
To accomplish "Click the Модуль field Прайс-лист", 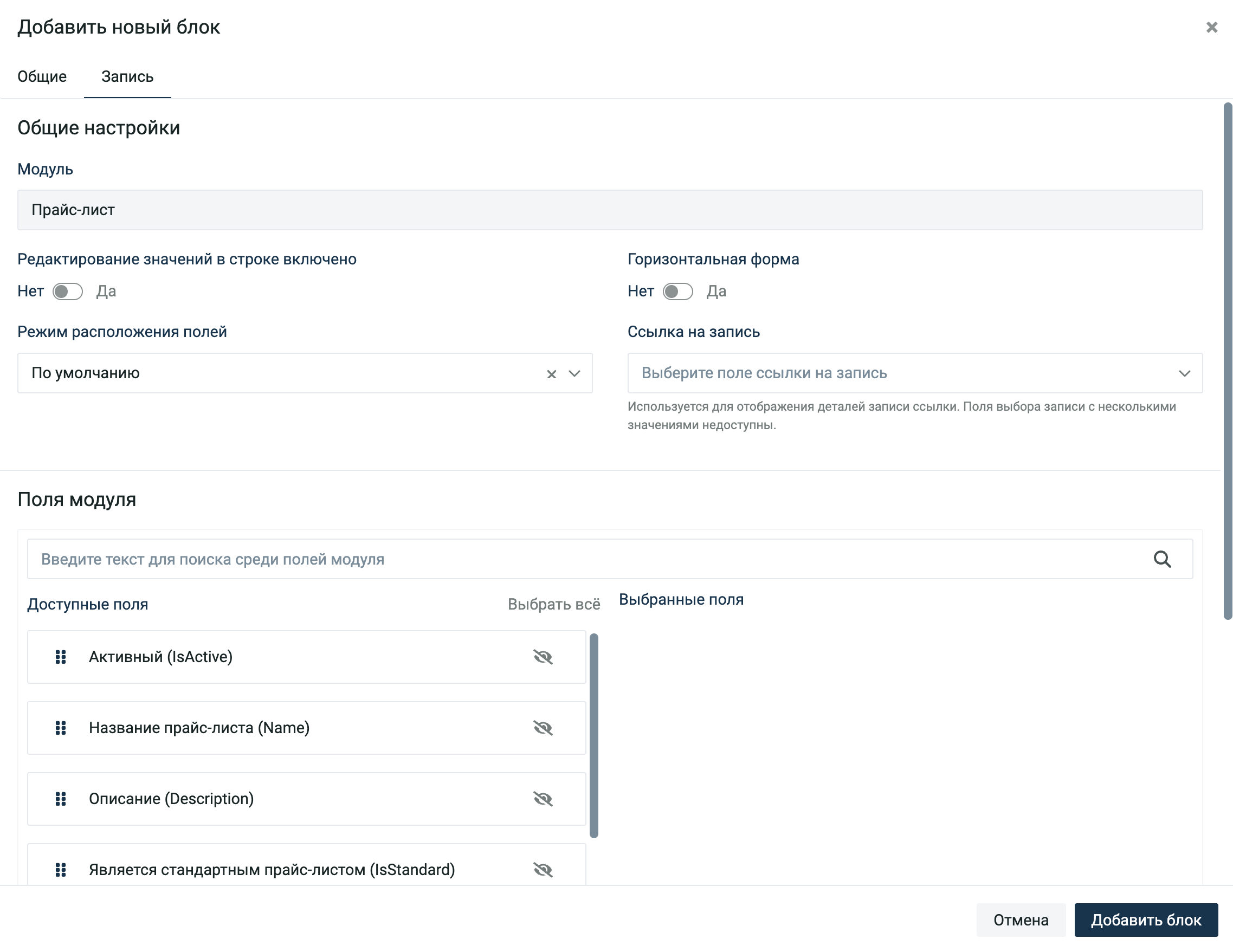I will 610,210.
